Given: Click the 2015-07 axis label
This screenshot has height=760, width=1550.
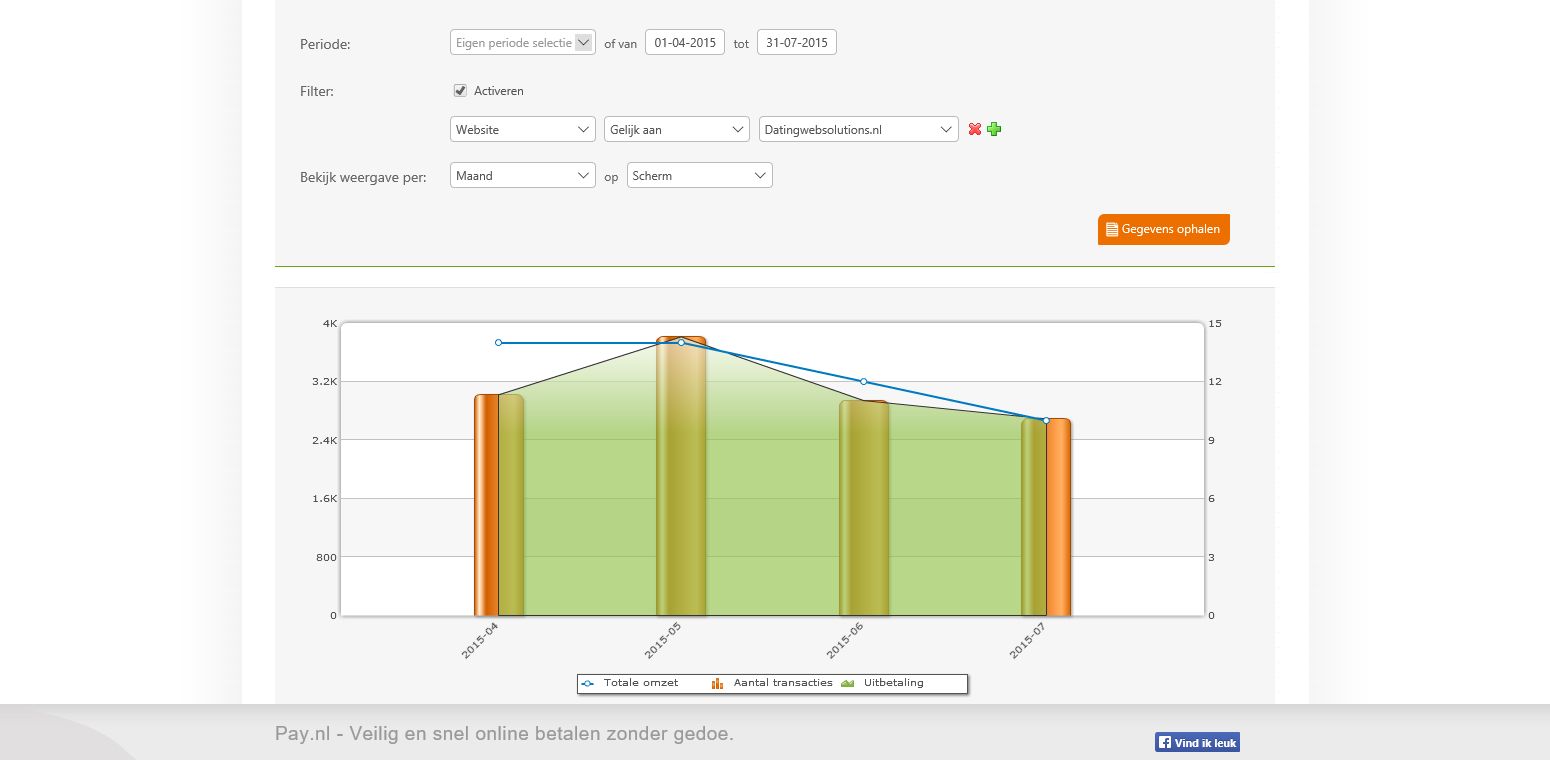Looking at the screenshot, I should pyautogui.click(x=1028, y=640).
